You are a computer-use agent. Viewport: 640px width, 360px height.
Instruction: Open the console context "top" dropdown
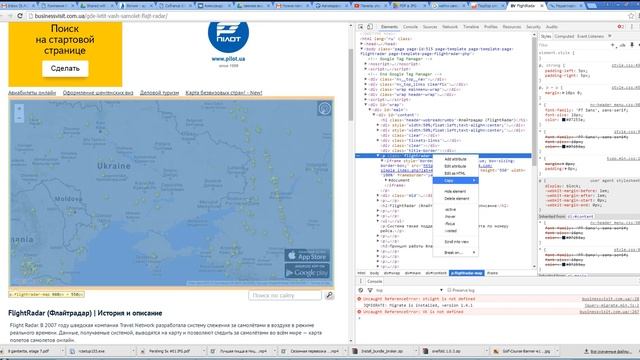tap(409, 290)
